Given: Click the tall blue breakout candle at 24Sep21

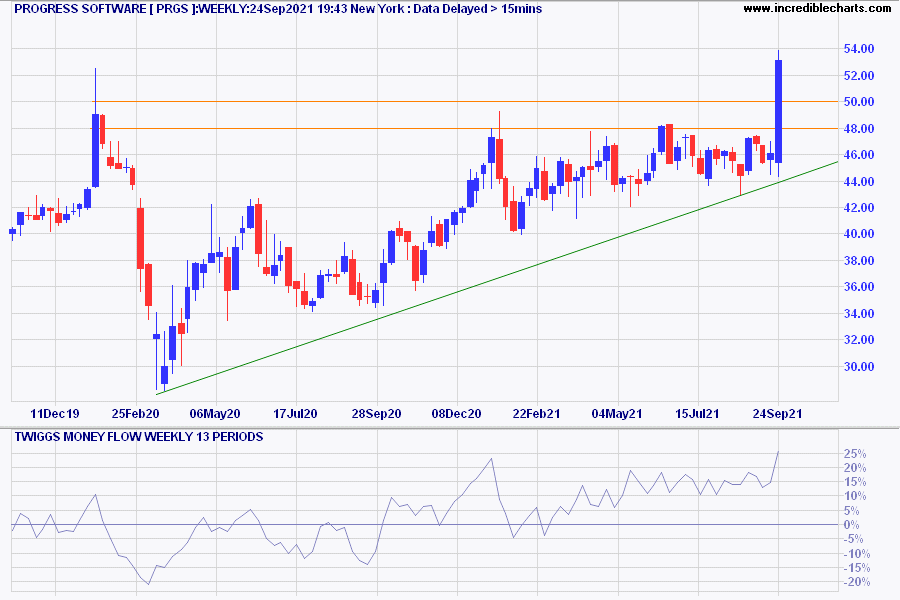Looking at the screenshot, I should click(x=778, y=111).
